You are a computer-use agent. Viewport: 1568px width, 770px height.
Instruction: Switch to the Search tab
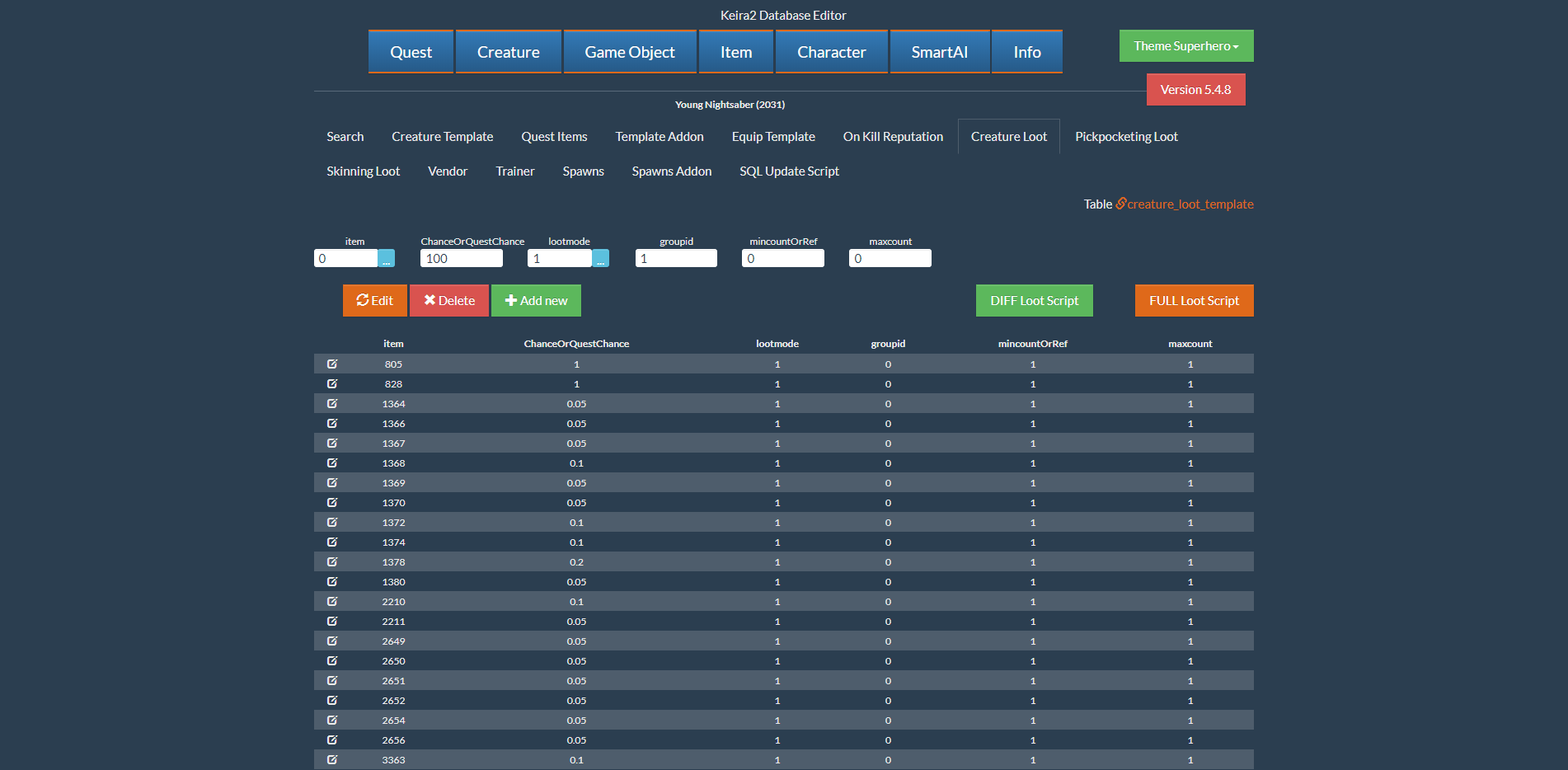click(x=345, y=137)
